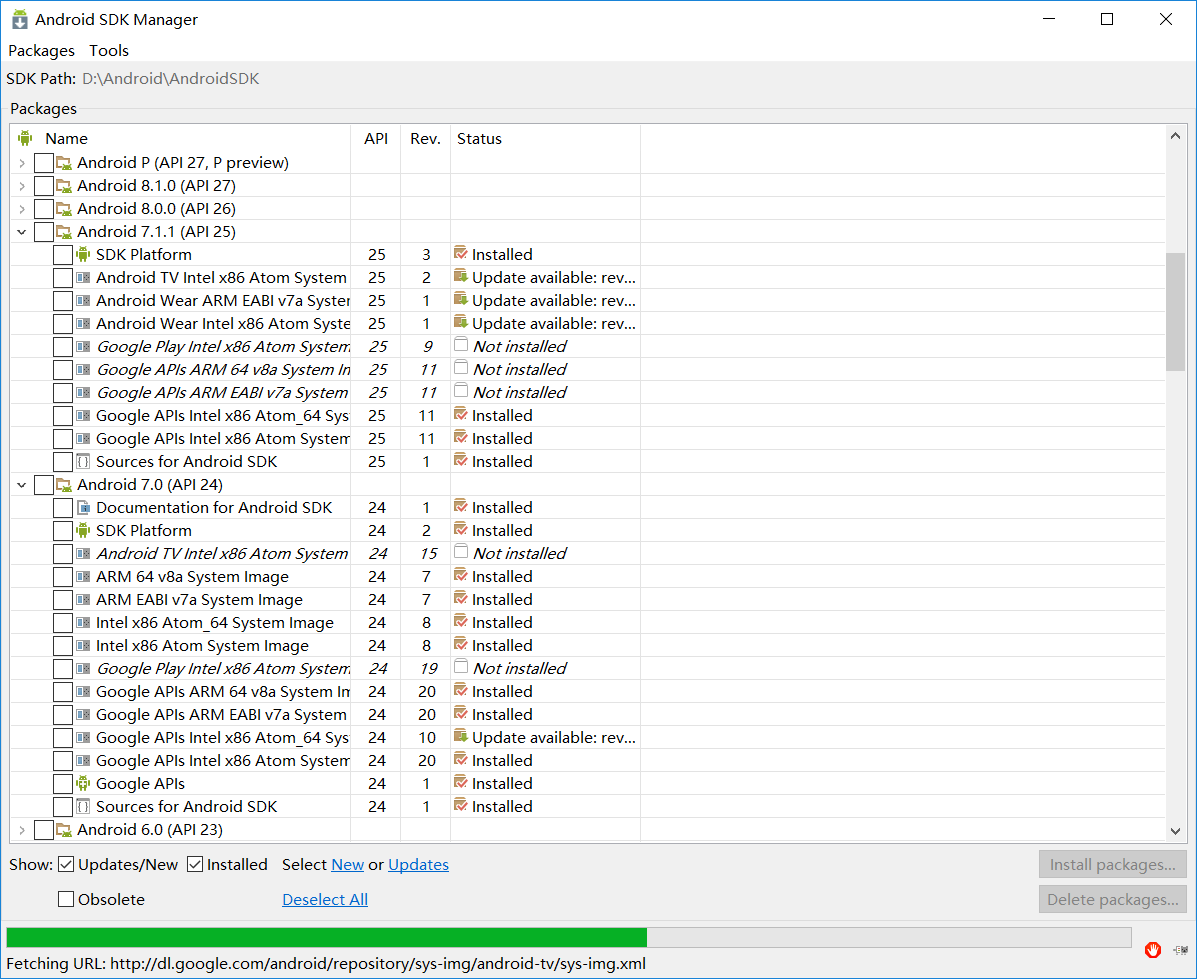1197x979 pixels.
Task: Tick checkbox for Android Wear Intel x86 Atom
Action: (63, 324)
